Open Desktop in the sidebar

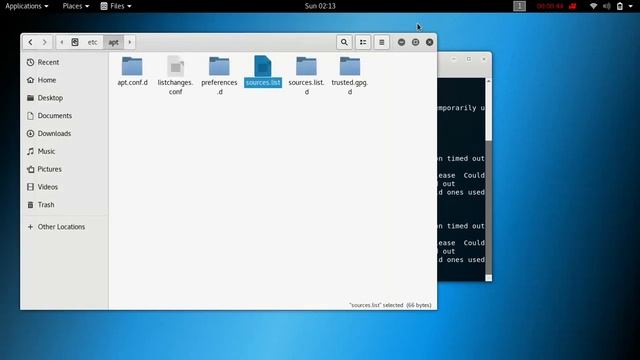point(64,98)
